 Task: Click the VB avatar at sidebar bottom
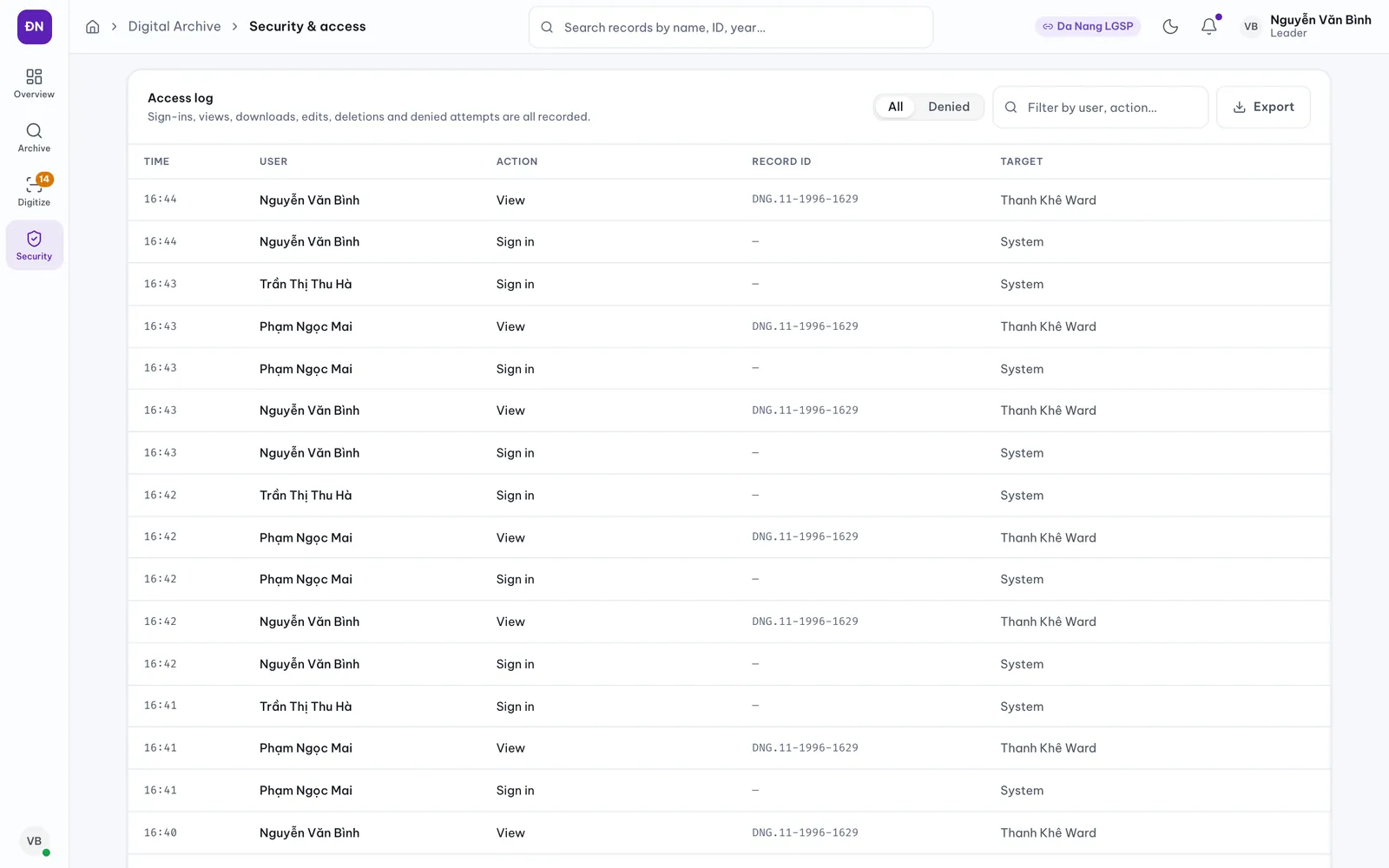click(x=34, y=841)
